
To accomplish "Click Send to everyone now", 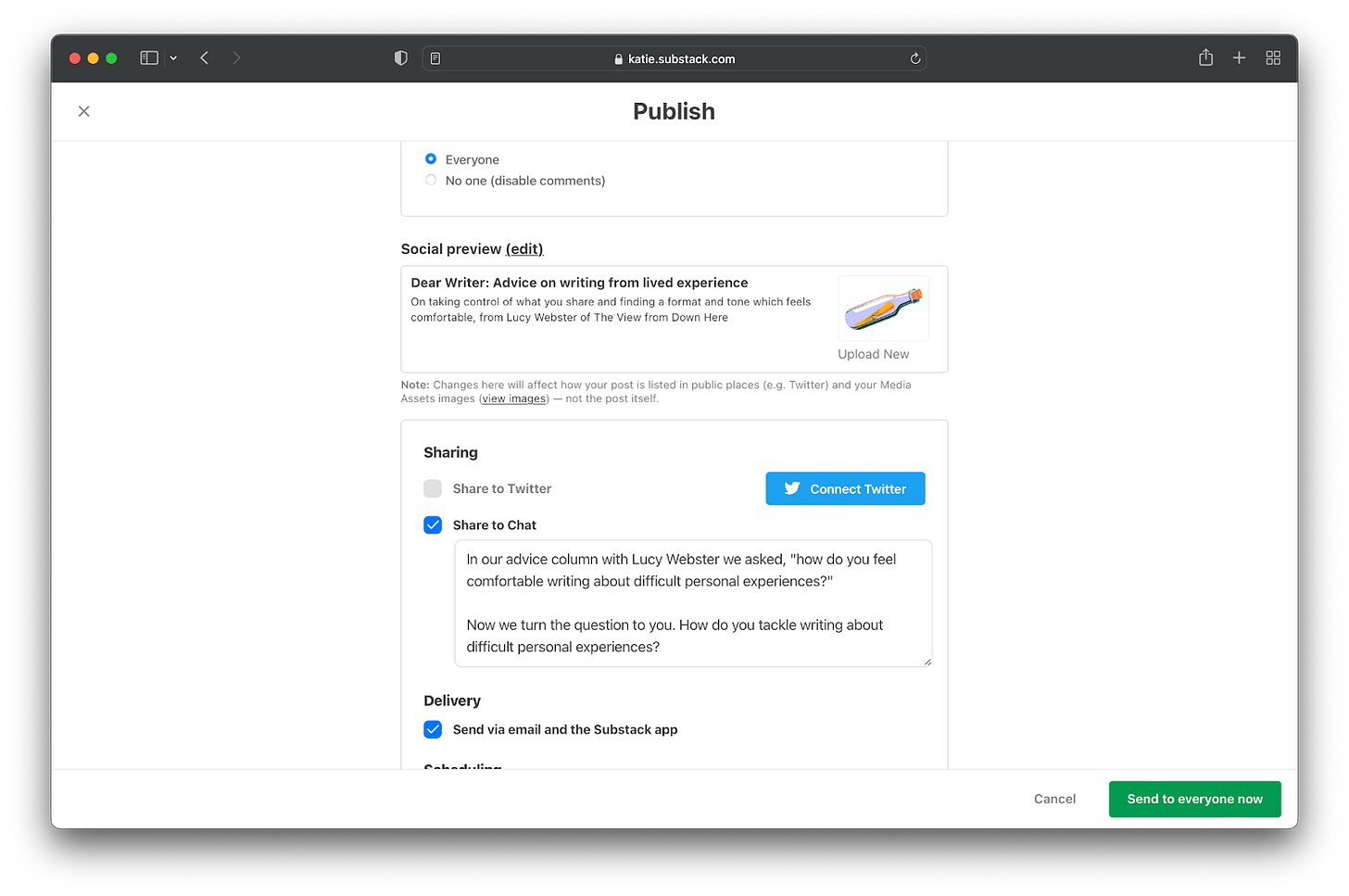I will click(1194, 799).
